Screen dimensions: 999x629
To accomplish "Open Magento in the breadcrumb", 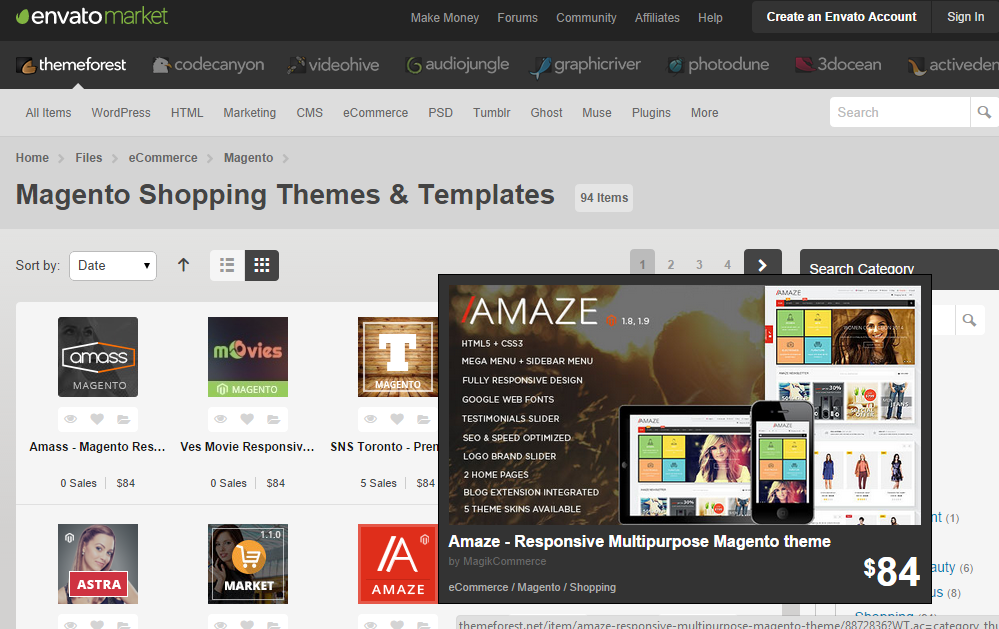I will 248,157.
